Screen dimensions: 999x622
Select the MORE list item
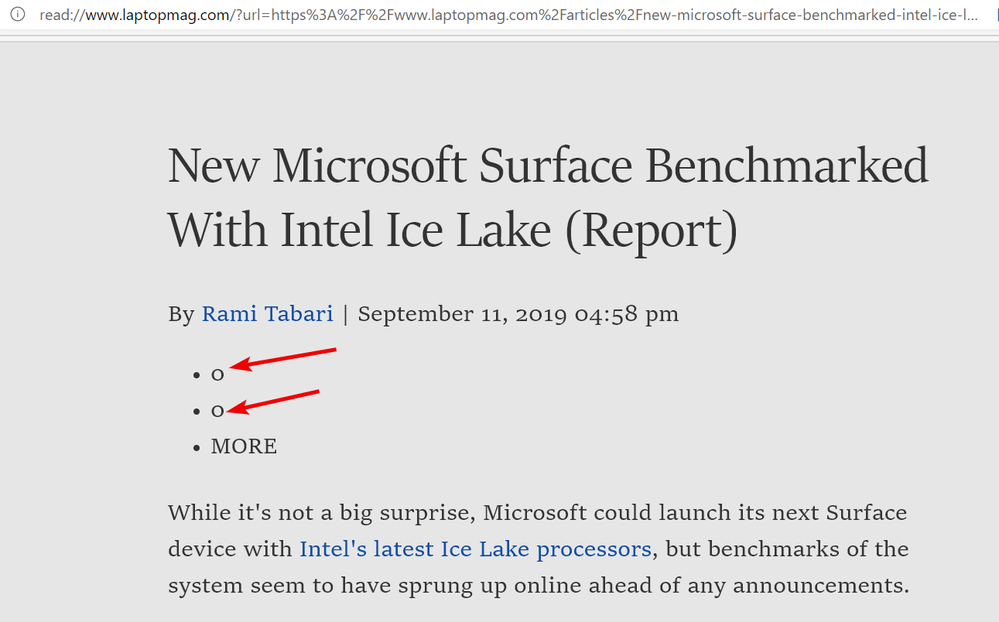click(x=243, y=446)
